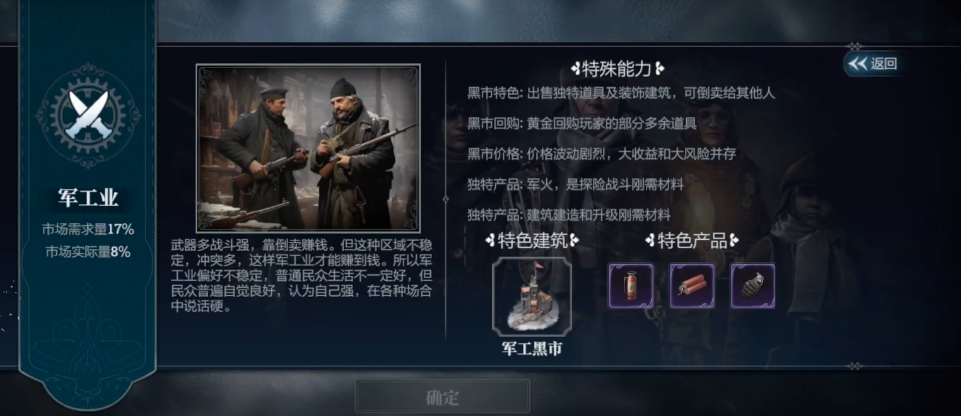This screenshot has height=416, width=961.
Task: Click the 独特产品 军火 ability line
Action: coord(575,184)
